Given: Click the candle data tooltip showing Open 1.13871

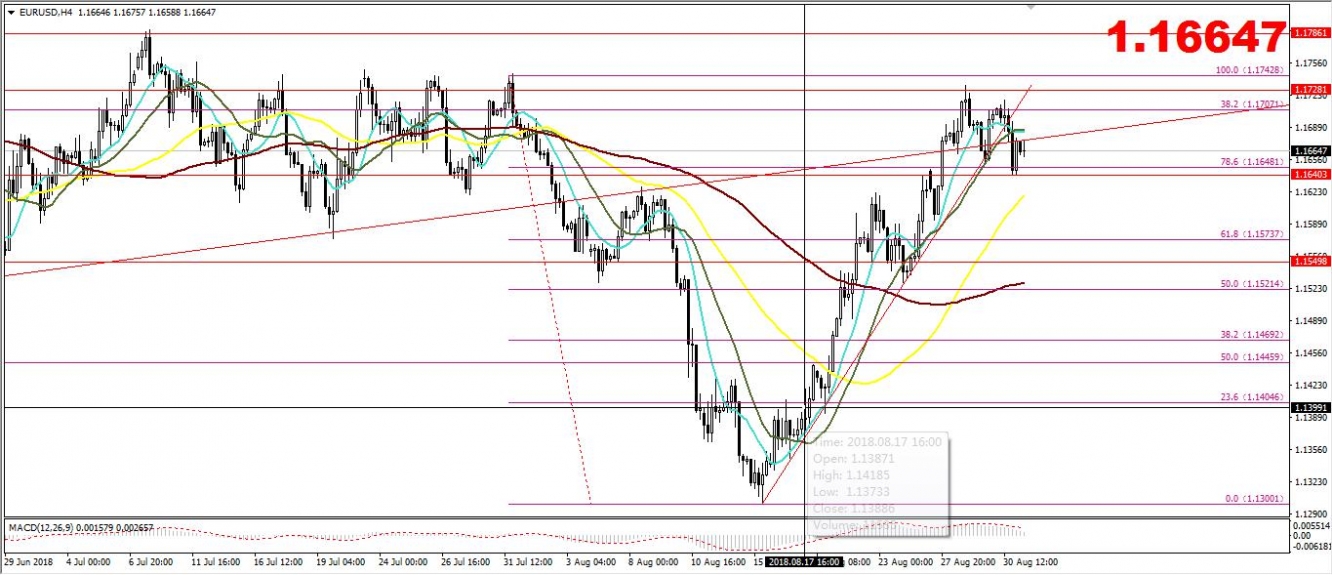Looking at the screenshot, I should coord(879,482).
